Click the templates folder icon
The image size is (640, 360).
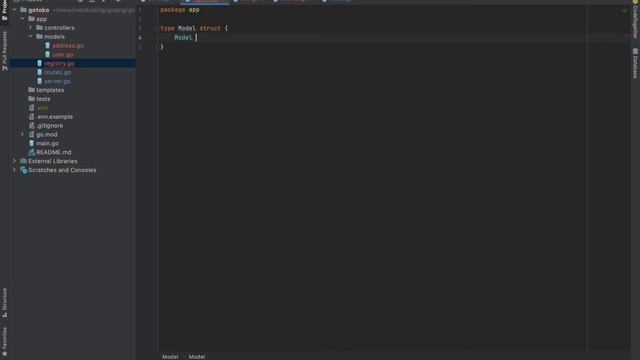tap(31, 90)
